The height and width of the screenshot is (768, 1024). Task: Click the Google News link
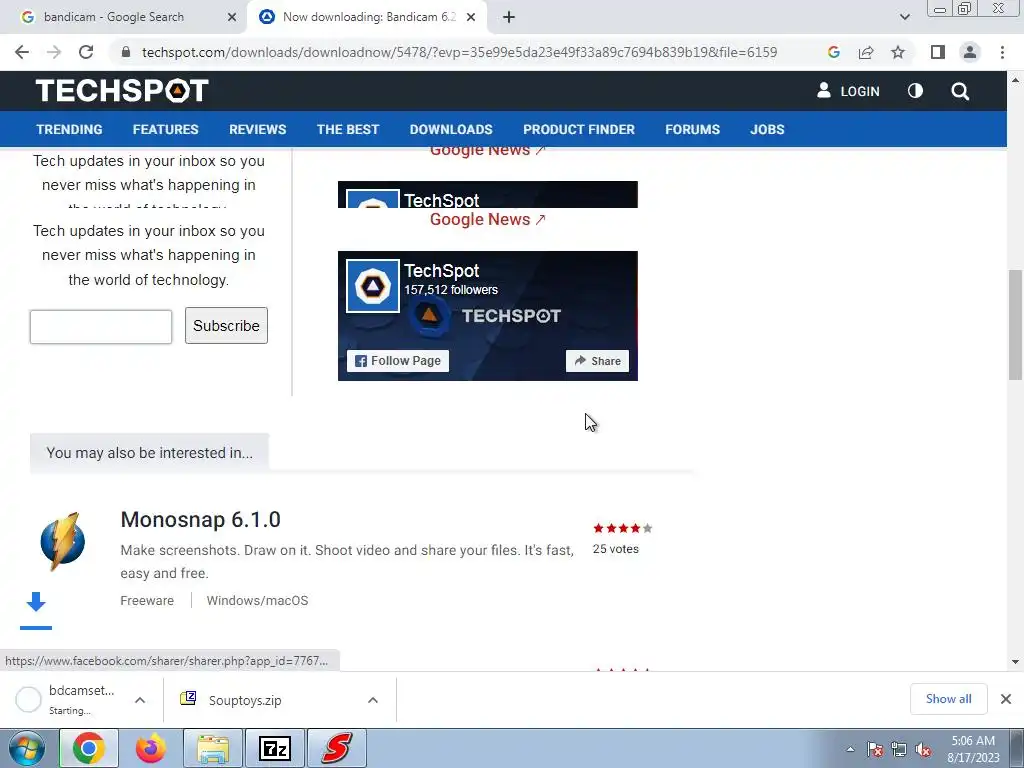click(x=487, y=219)
